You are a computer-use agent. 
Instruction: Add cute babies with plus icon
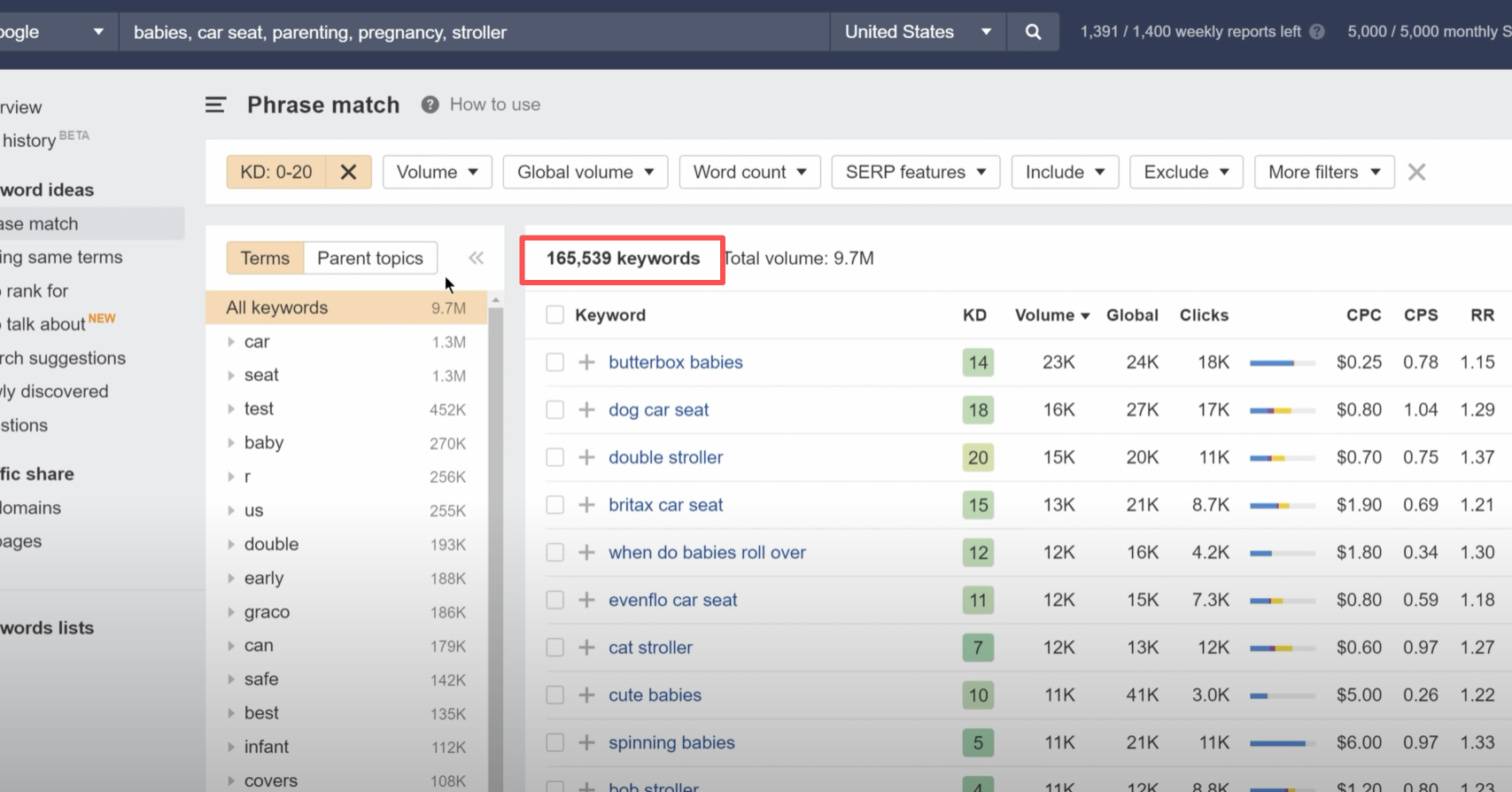pyautogui.click(x=586, y=695)
